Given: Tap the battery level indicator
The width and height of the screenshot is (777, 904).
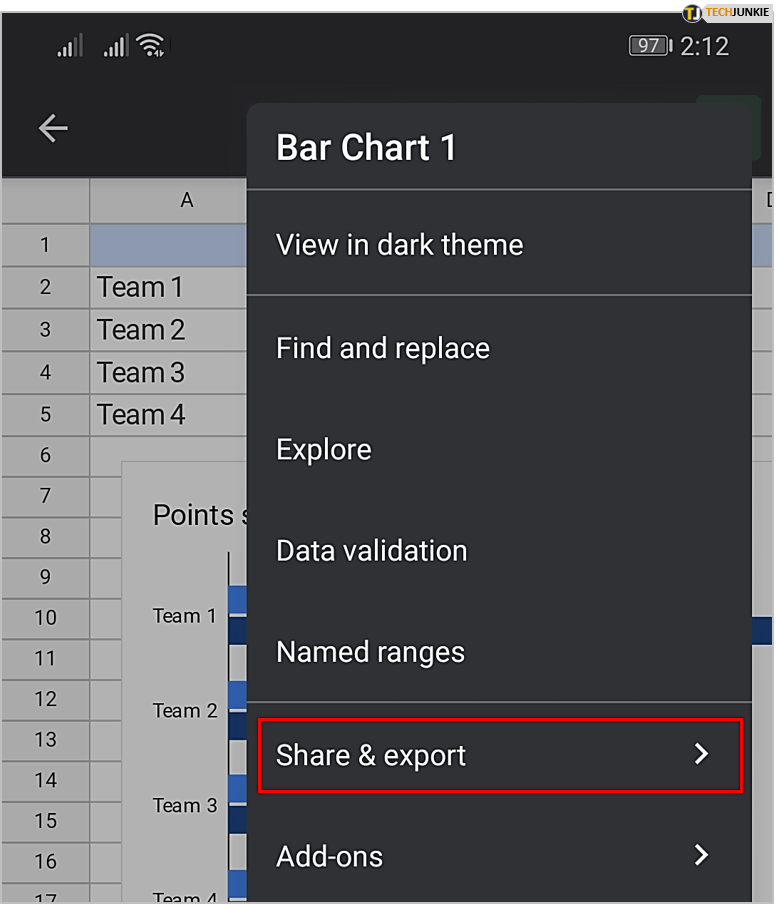Looking at the screenshot, I should coord(650,46).
